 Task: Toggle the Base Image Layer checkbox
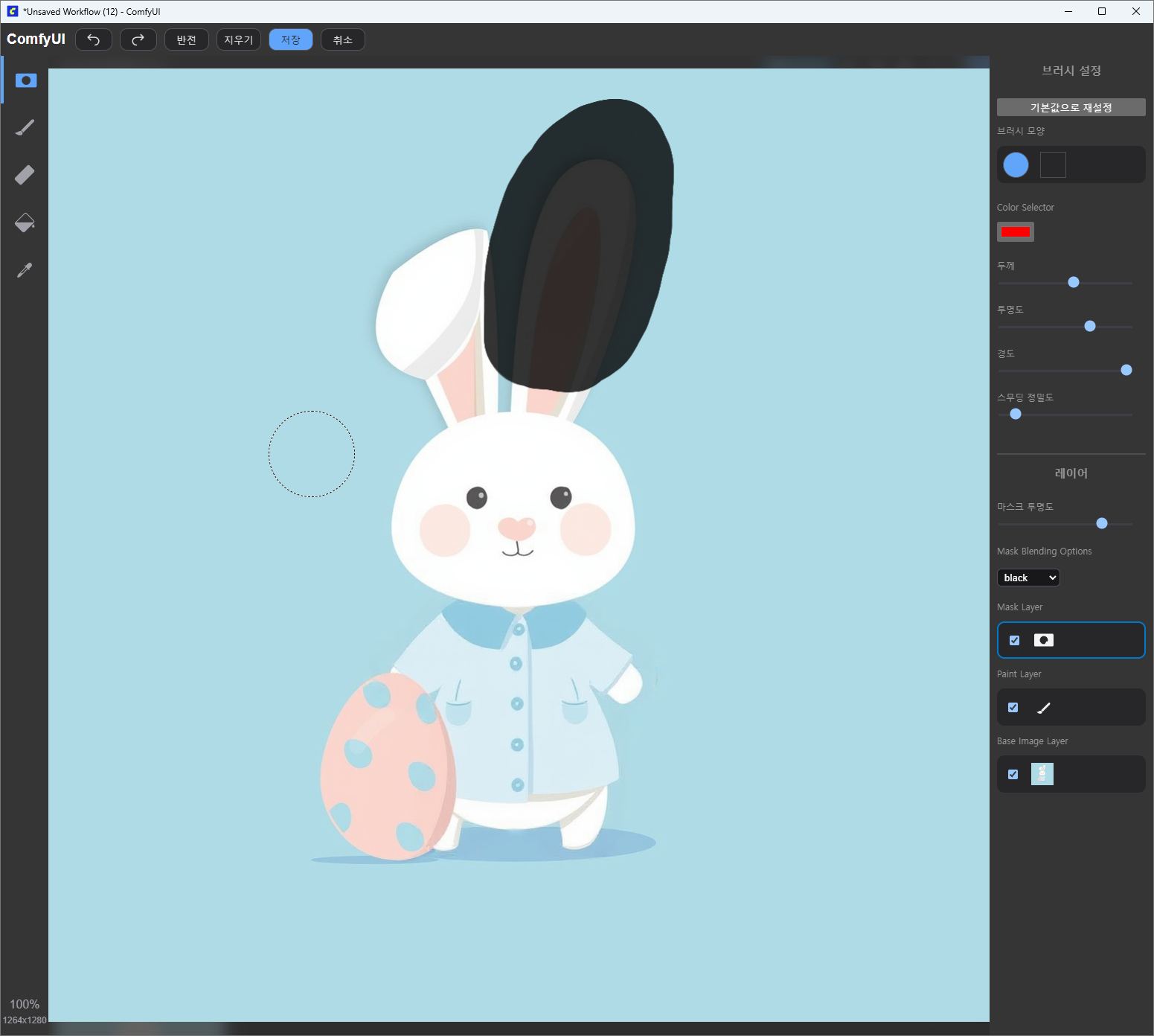[x=1013, y=774]
